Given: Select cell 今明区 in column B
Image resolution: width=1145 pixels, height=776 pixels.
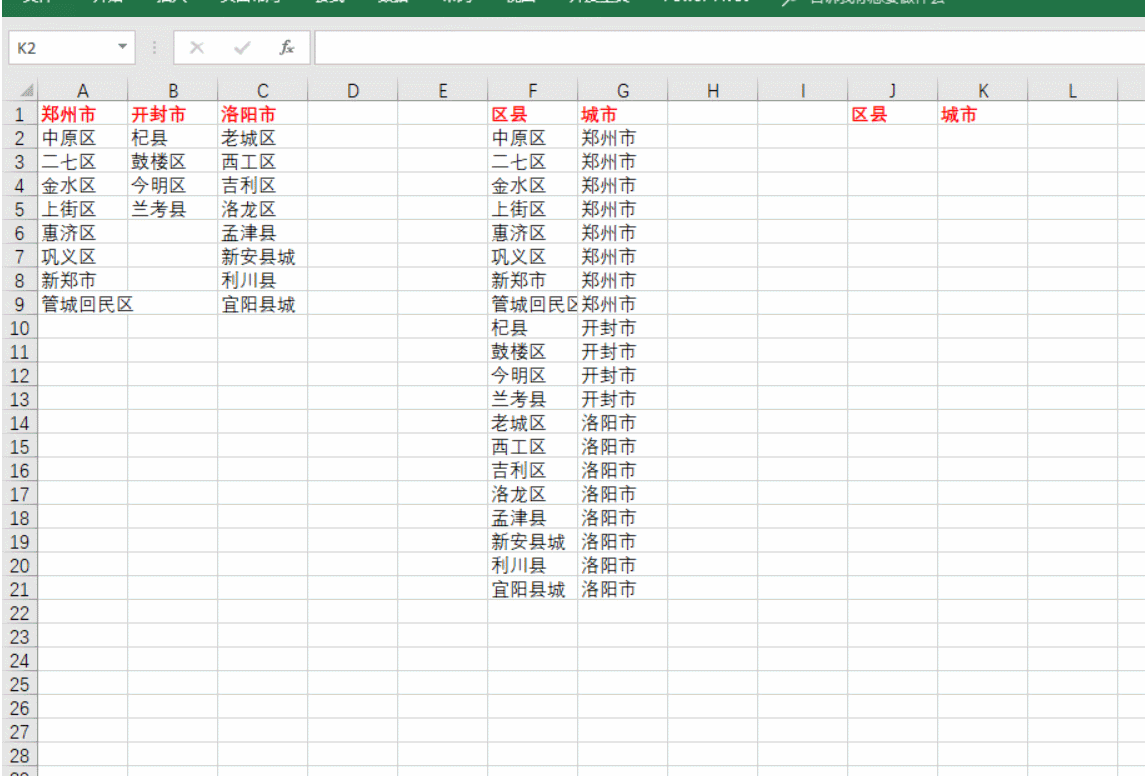Looking at the screenshot, I should [x=172, y=185].
